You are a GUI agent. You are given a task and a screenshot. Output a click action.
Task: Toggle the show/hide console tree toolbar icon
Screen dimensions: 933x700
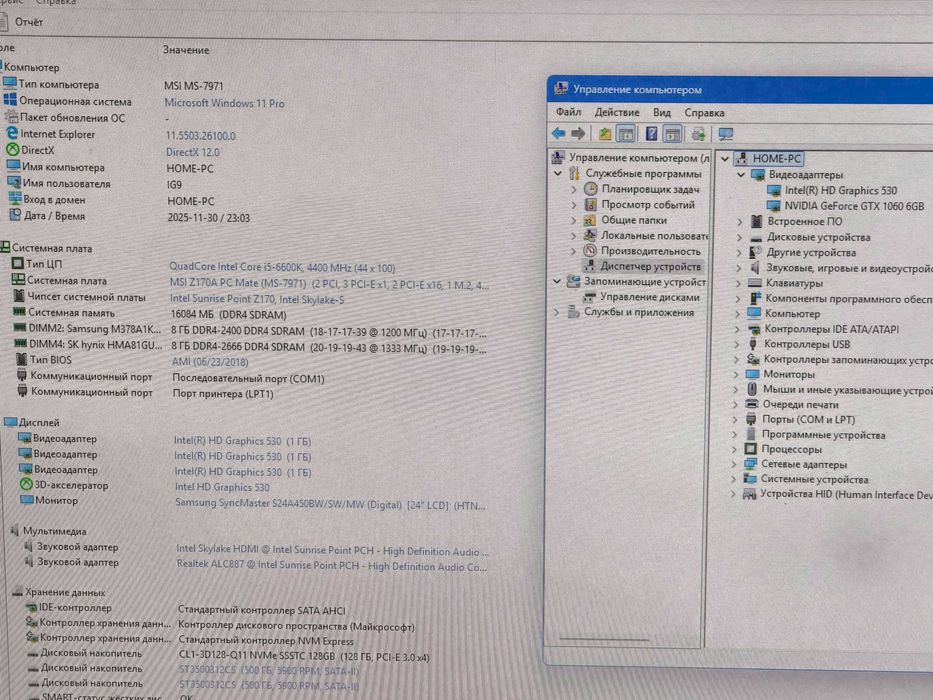click(x=625, y=135)
